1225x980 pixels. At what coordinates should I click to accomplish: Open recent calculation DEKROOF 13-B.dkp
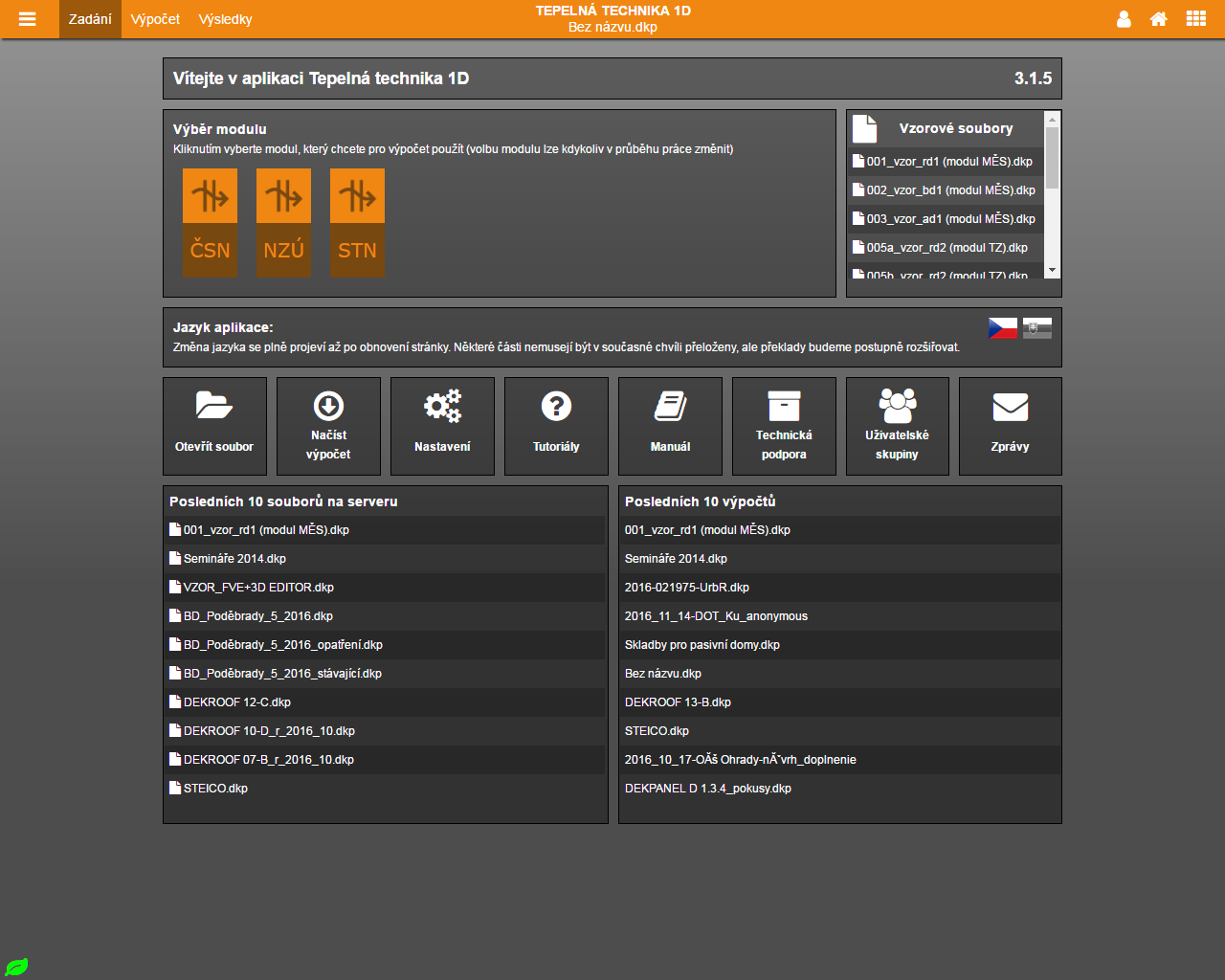(840, 702)
